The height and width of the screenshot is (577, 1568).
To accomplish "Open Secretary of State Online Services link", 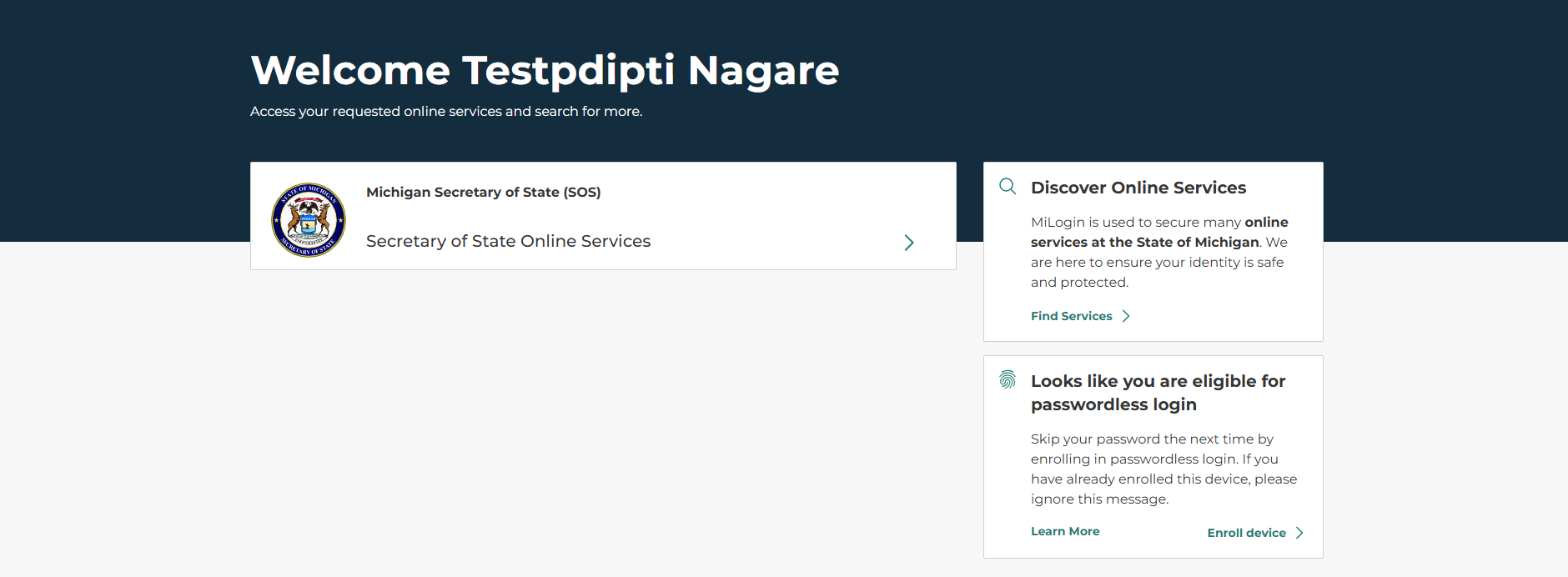I will click(508, 241).
